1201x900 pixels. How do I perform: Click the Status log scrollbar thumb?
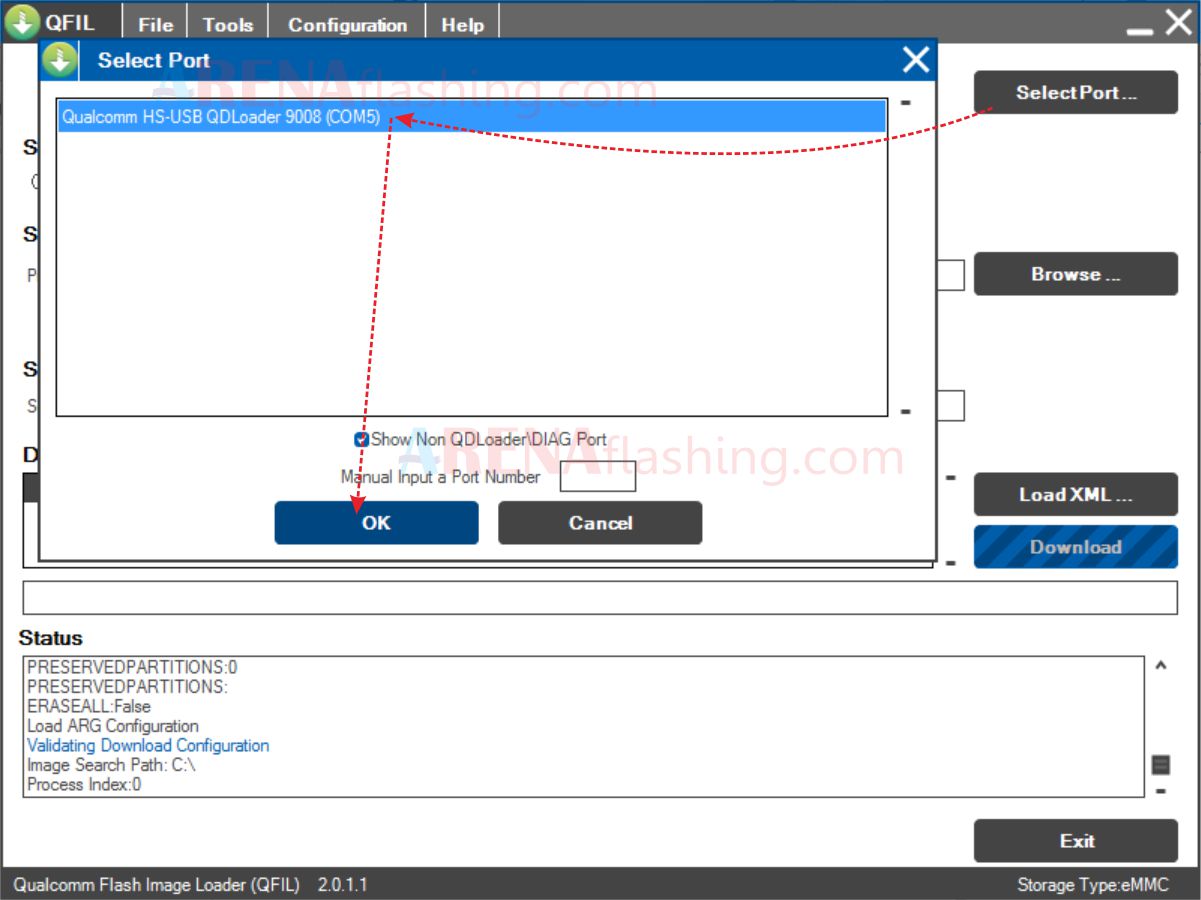point(1161,765)
